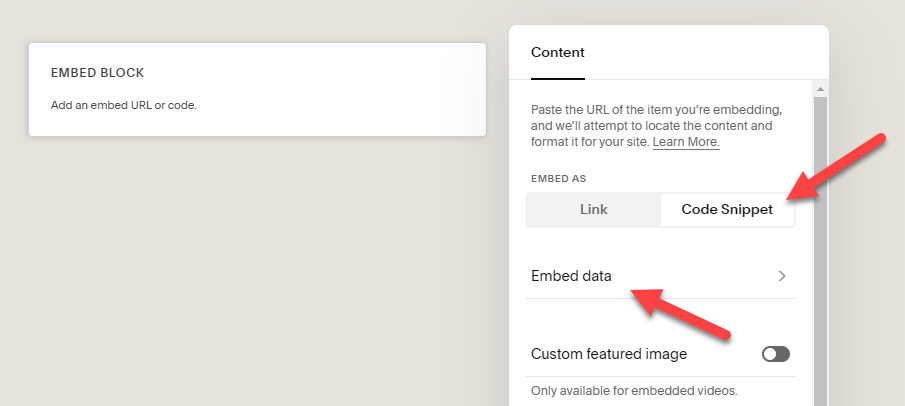The height and width of the screenshot is (406, 905).
Task: Click the EMBED AS section label
Action: click(x=558, y=178)
